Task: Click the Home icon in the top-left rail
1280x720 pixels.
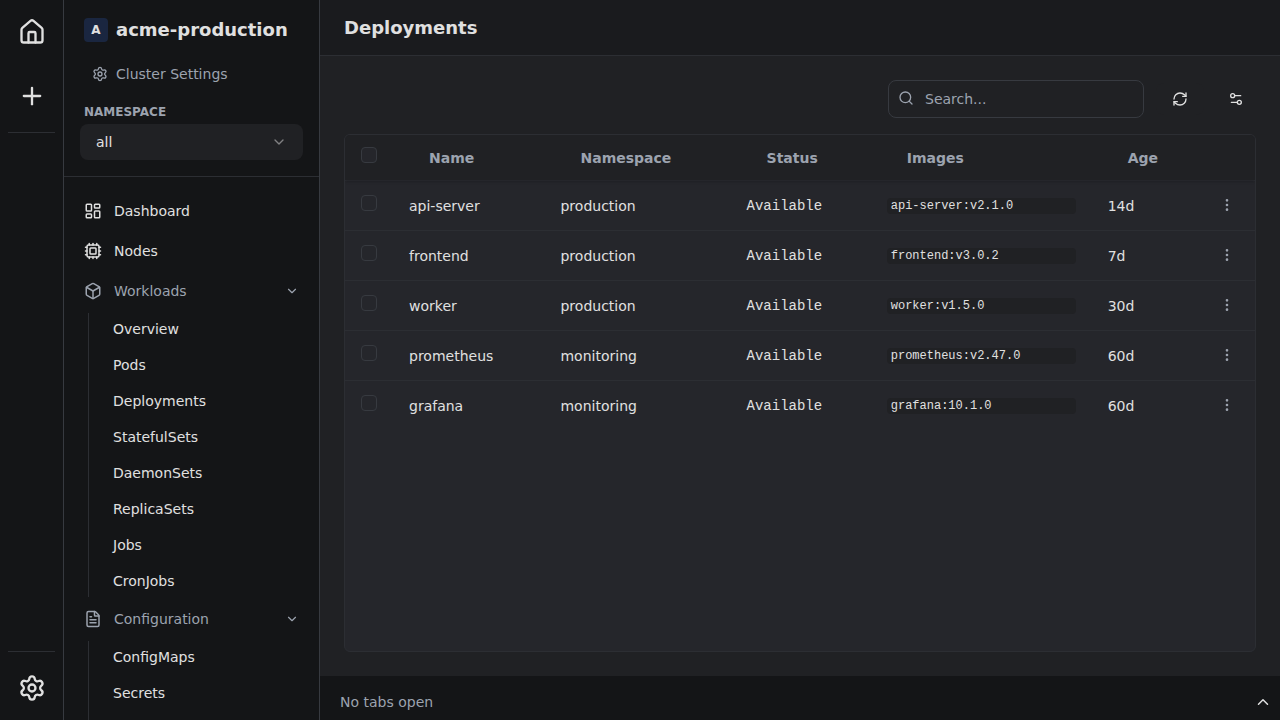Action: tap(31, 31)
